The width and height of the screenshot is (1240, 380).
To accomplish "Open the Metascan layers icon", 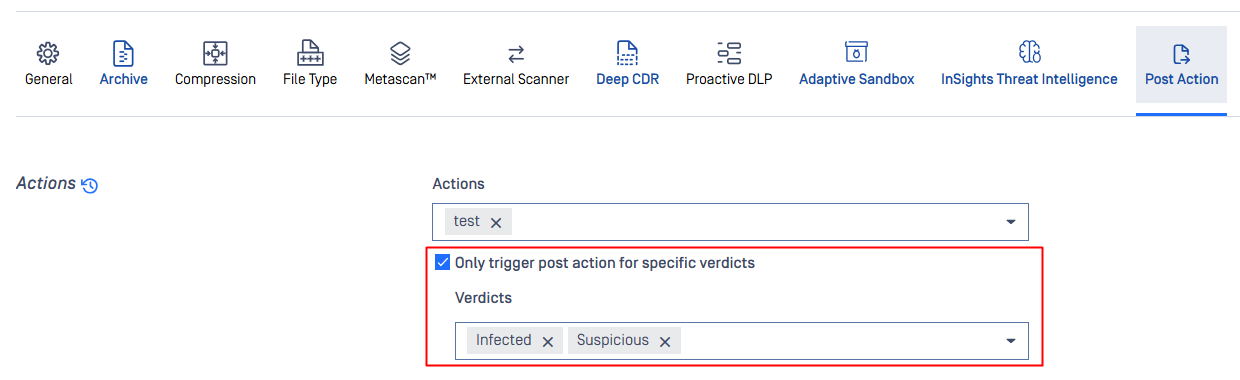I will (400, 53).
